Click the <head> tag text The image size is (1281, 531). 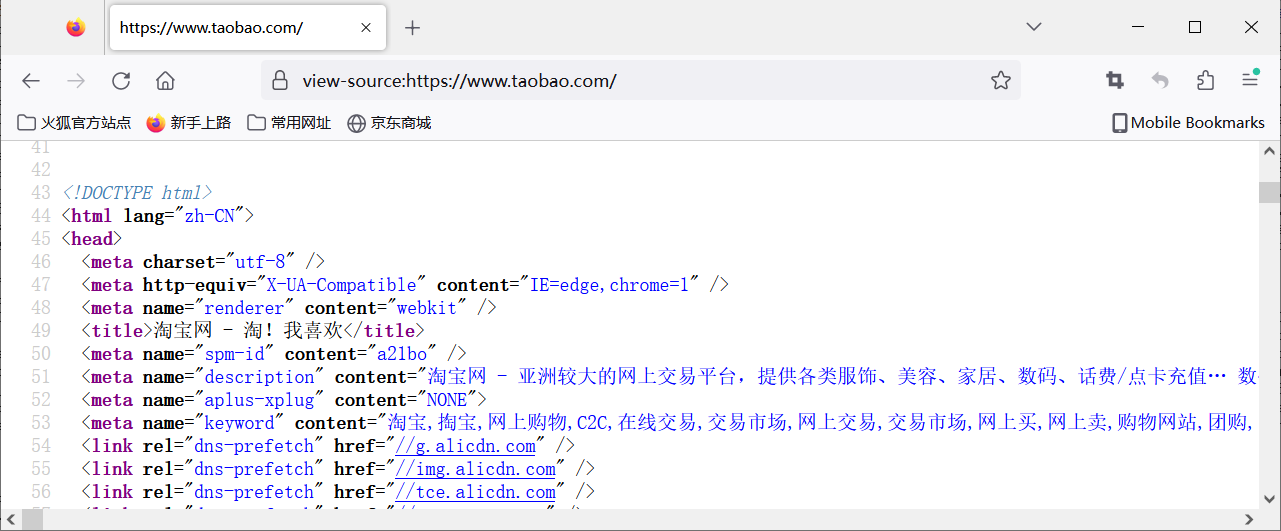91,239
